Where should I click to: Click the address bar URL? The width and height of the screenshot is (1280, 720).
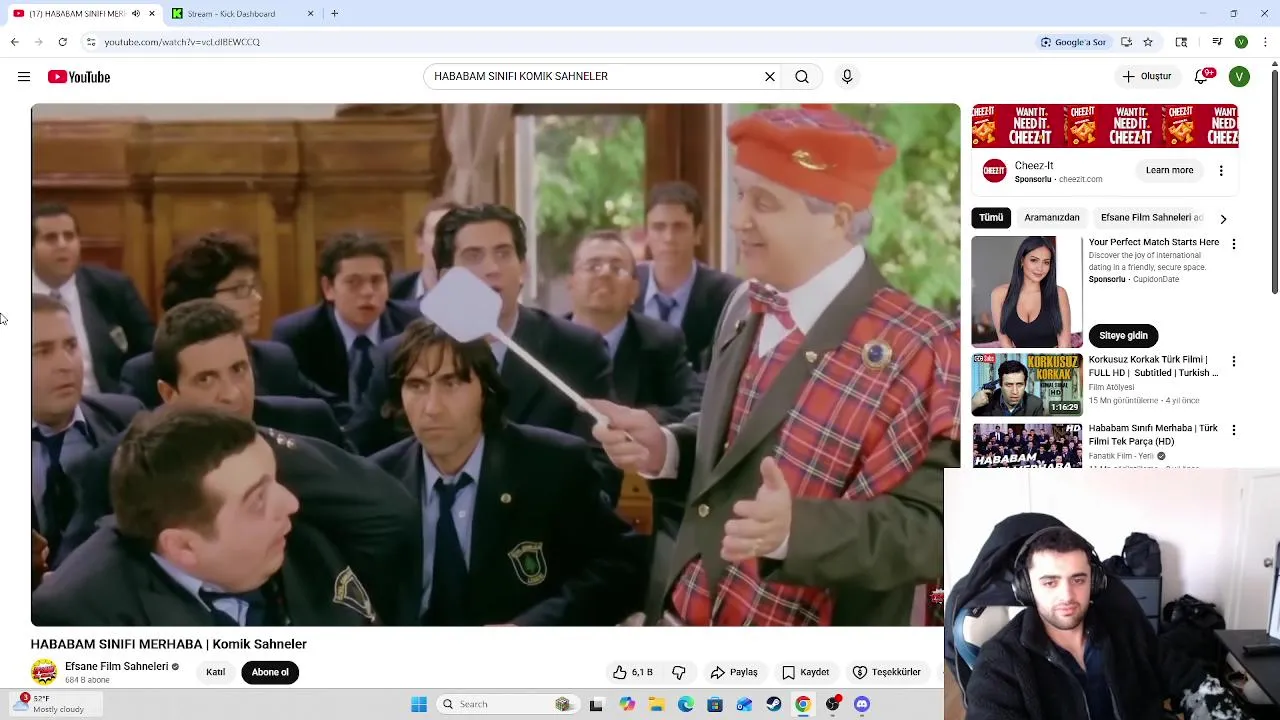[x=182, y=42]
